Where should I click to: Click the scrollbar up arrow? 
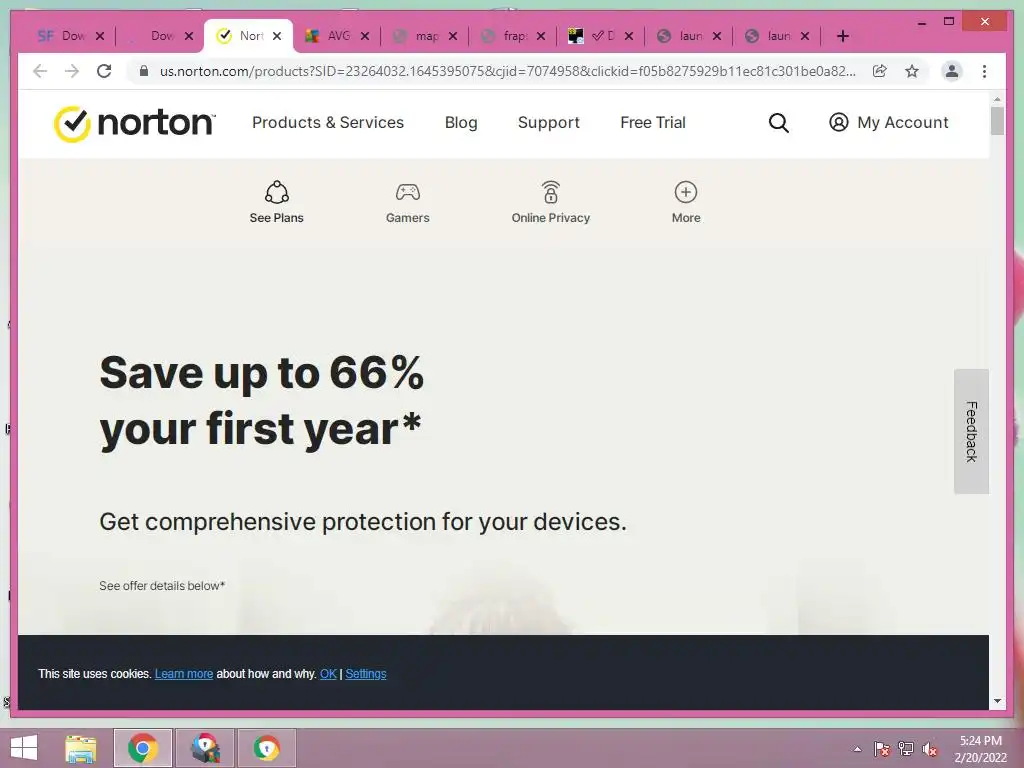point(997,99)
